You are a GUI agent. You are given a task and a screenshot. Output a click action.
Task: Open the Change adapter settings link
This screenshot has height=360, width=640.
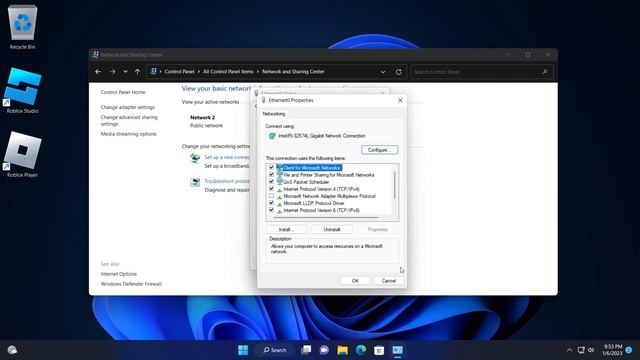click(128, 107)
